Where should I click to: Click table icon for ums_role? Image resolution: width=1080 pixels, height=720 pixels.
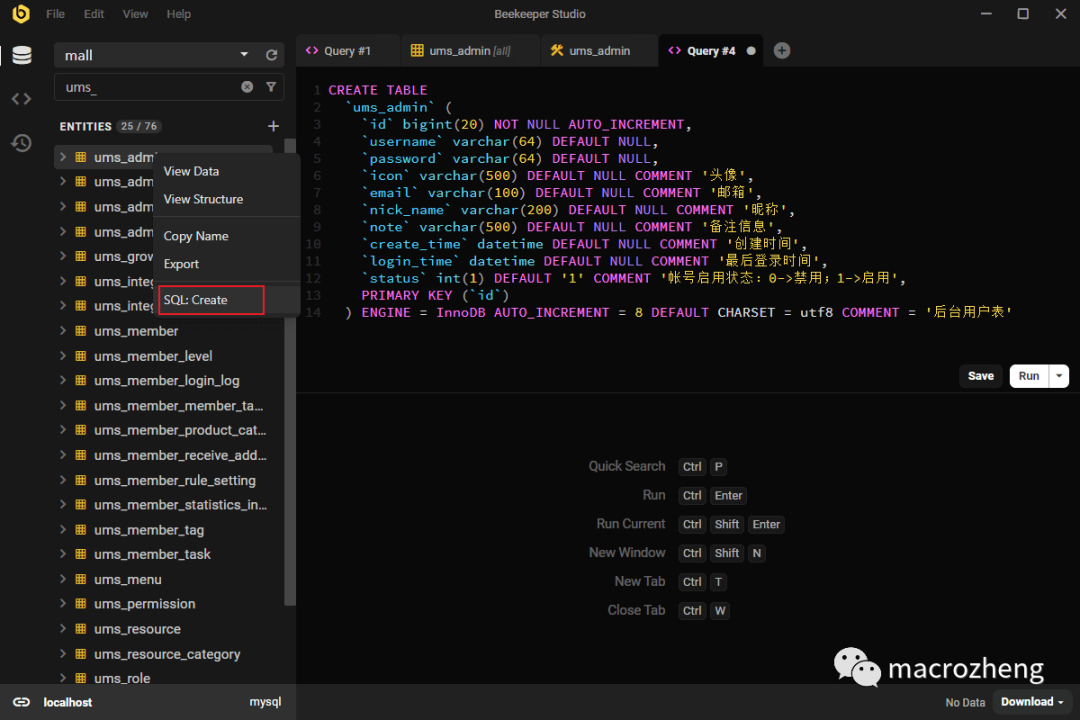81,678
